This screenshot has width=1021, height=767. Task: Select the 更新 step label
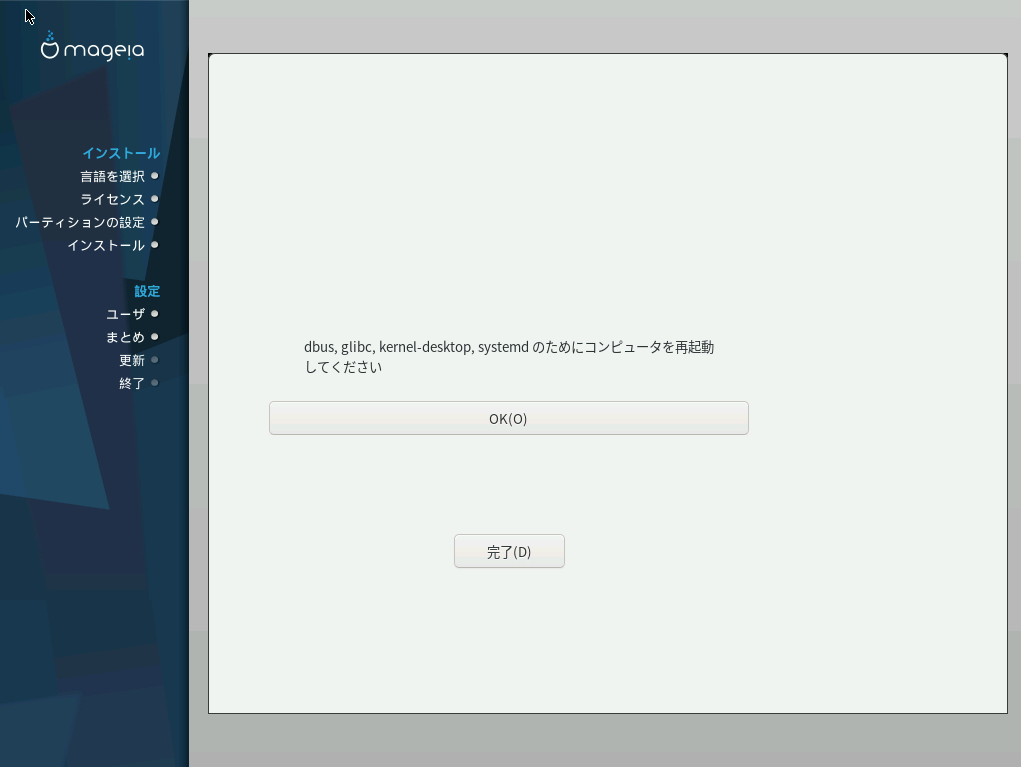132,360
